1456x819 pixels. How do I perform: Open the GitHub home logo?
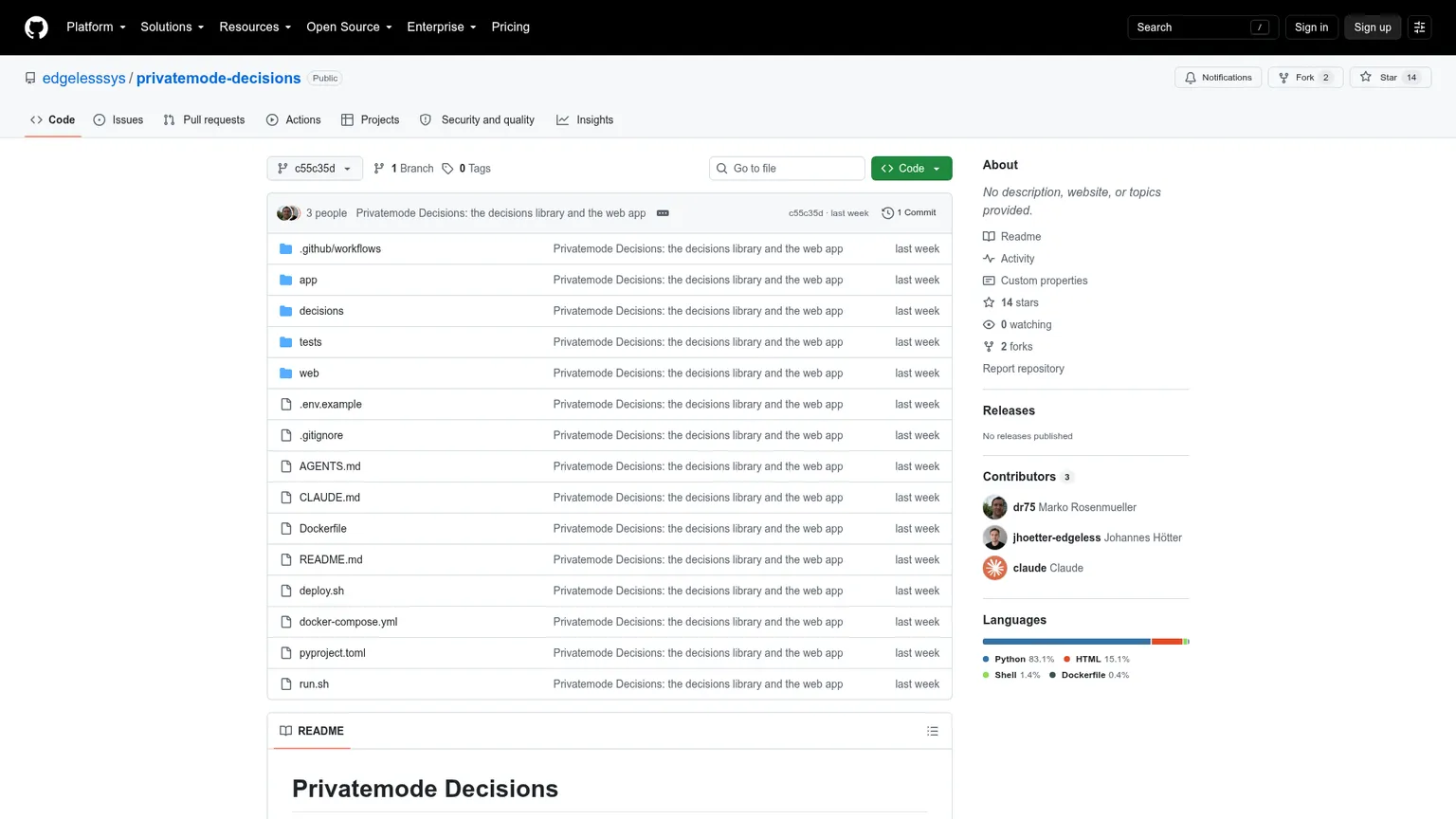click(x=36, y=27)
